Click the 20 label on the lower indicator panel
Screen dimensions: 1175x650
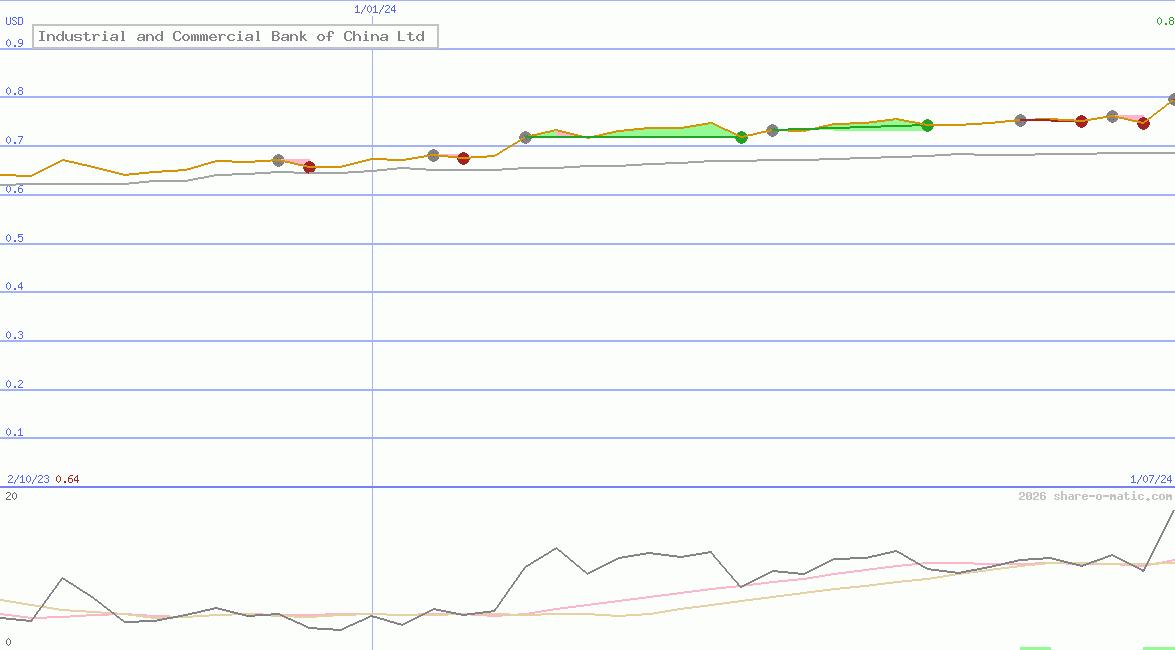11,496
